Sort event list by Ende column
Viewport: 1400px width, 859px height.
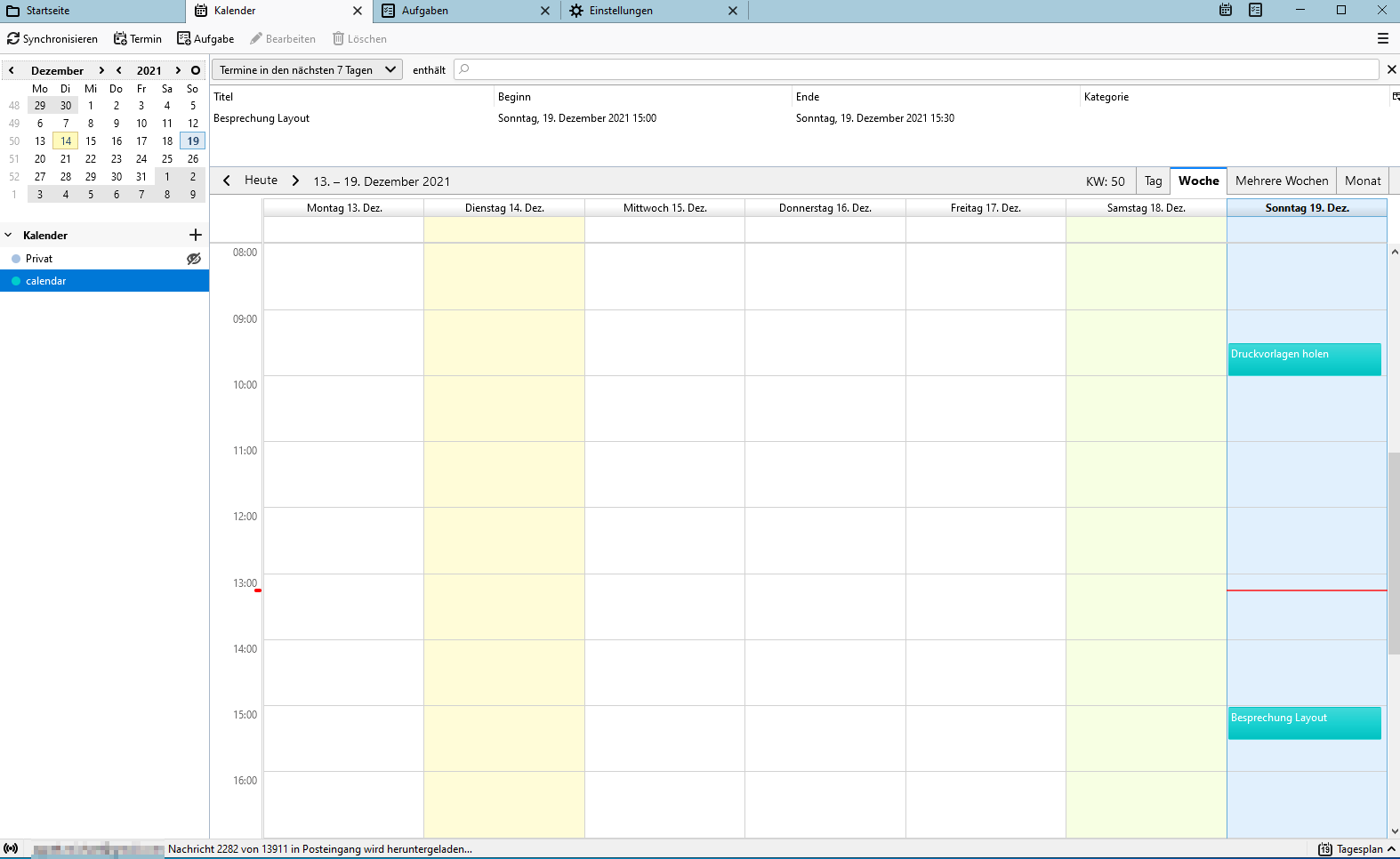[936, 97]
